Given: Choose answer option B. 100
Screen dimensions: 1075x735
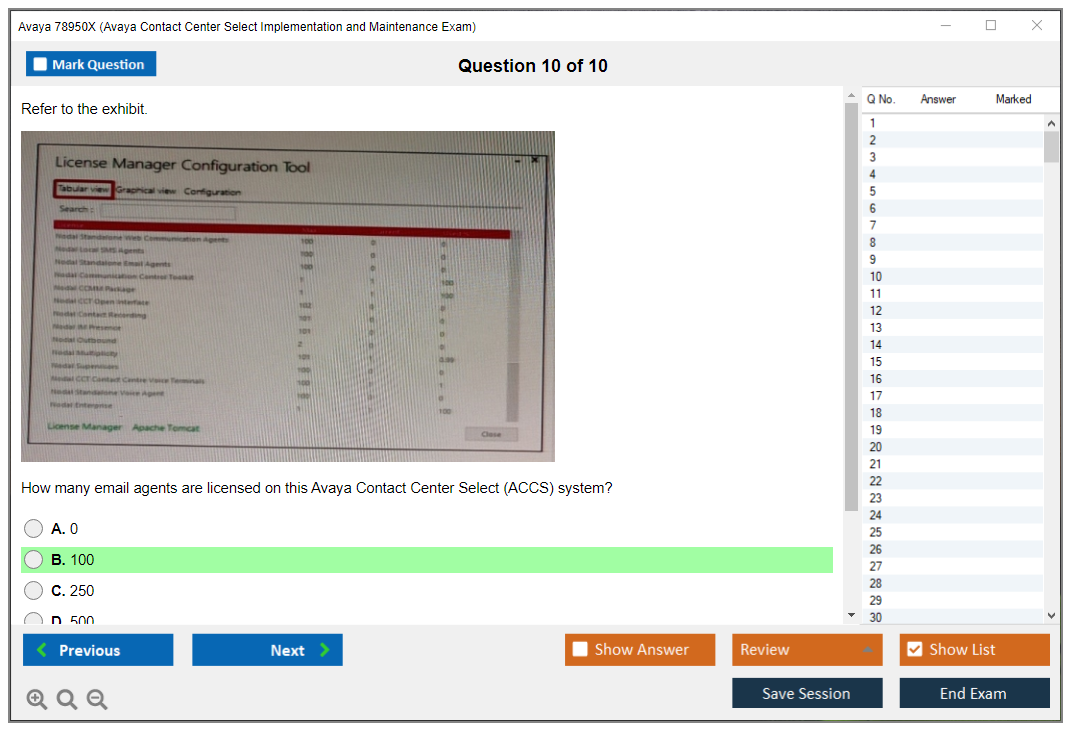Looking at the screenshot, I should pos(34,560).
